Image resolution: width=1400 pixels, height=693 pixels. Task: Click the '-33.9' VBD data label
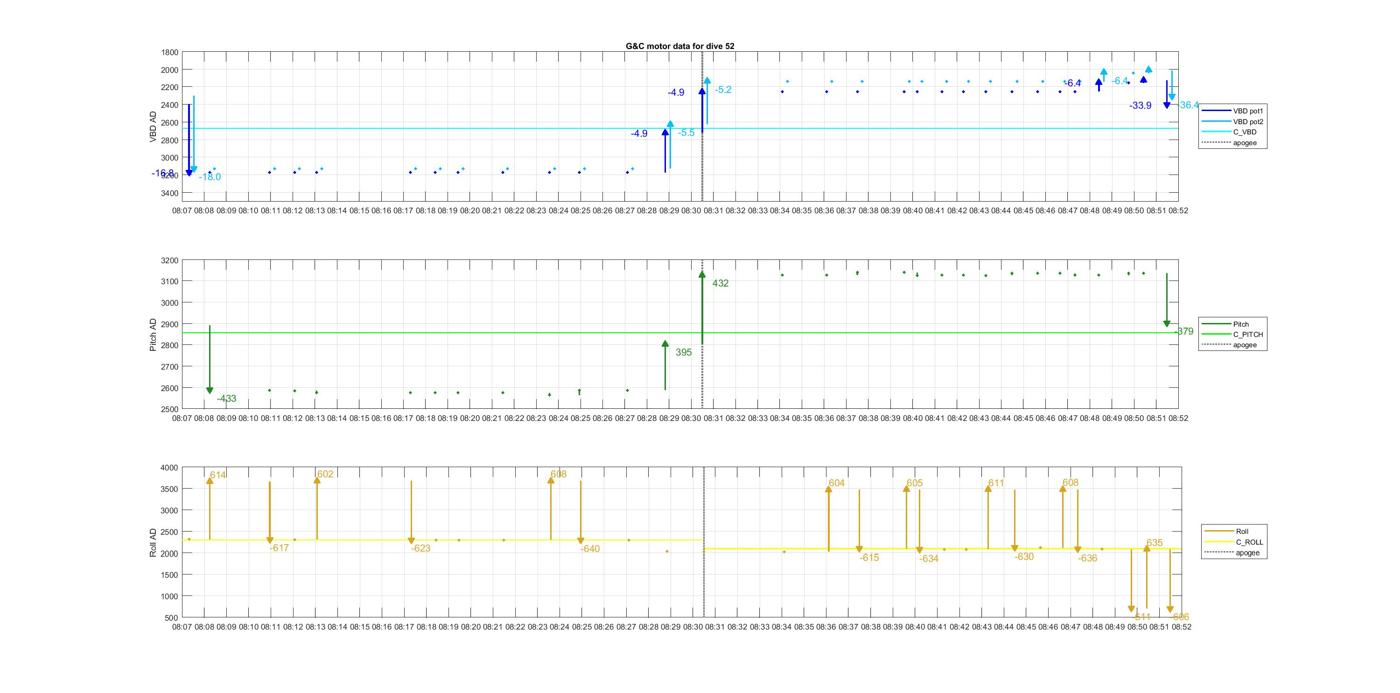click(1140, 105)
